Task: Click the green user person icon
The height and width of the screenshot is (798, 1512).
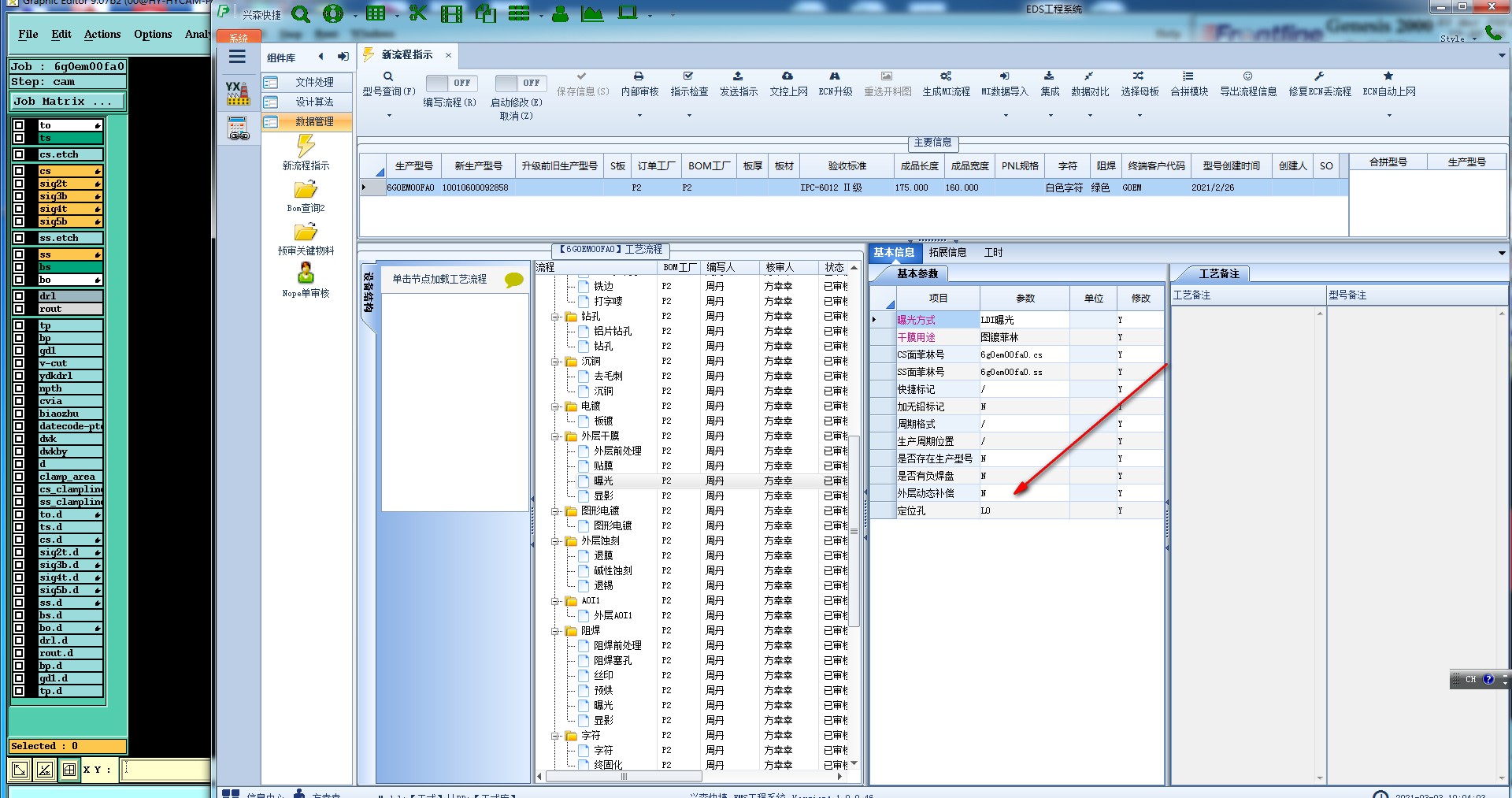Action: pos(560,13)
